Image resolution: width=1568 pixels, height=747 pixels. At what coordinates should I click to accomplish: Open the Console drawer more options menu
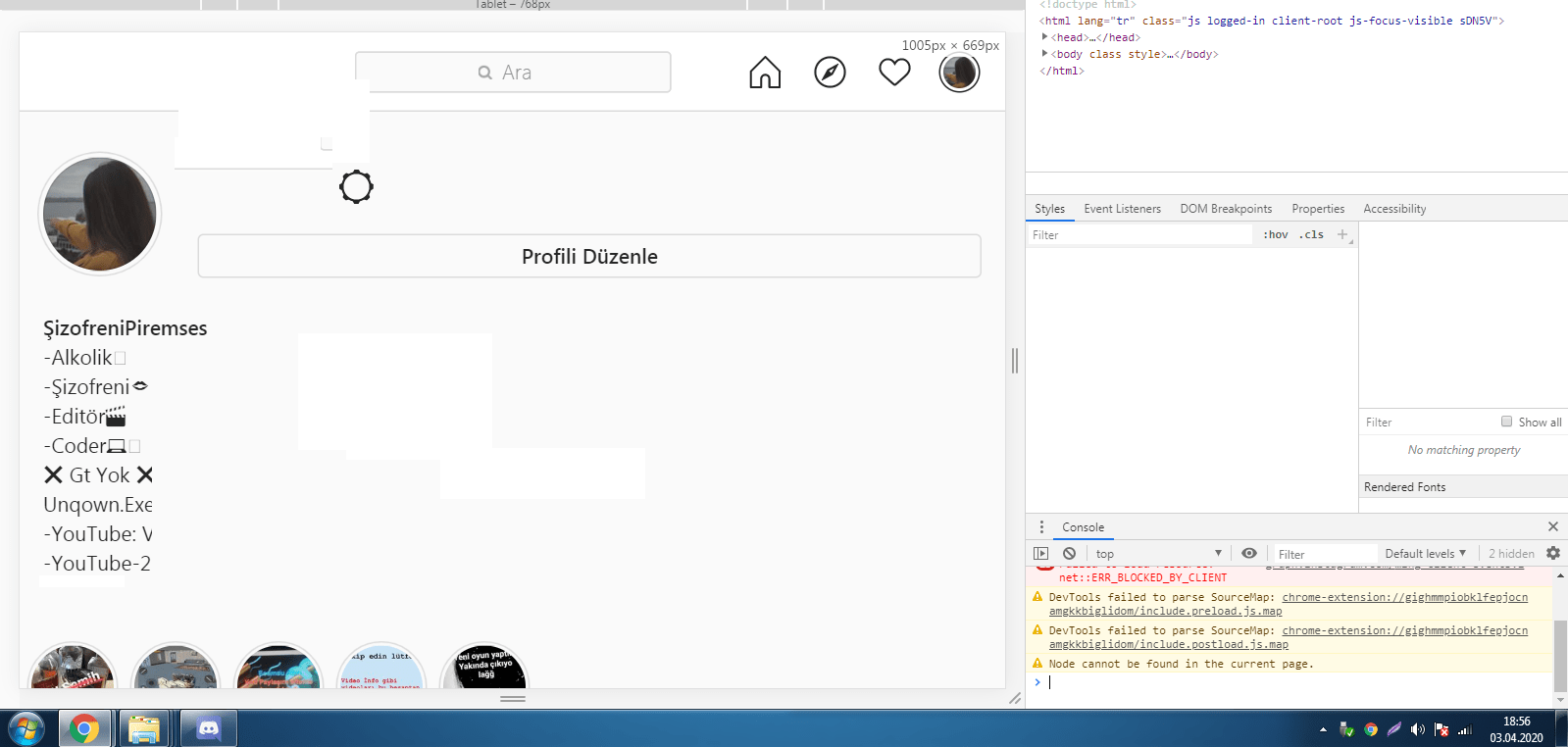pos(1041,527)
